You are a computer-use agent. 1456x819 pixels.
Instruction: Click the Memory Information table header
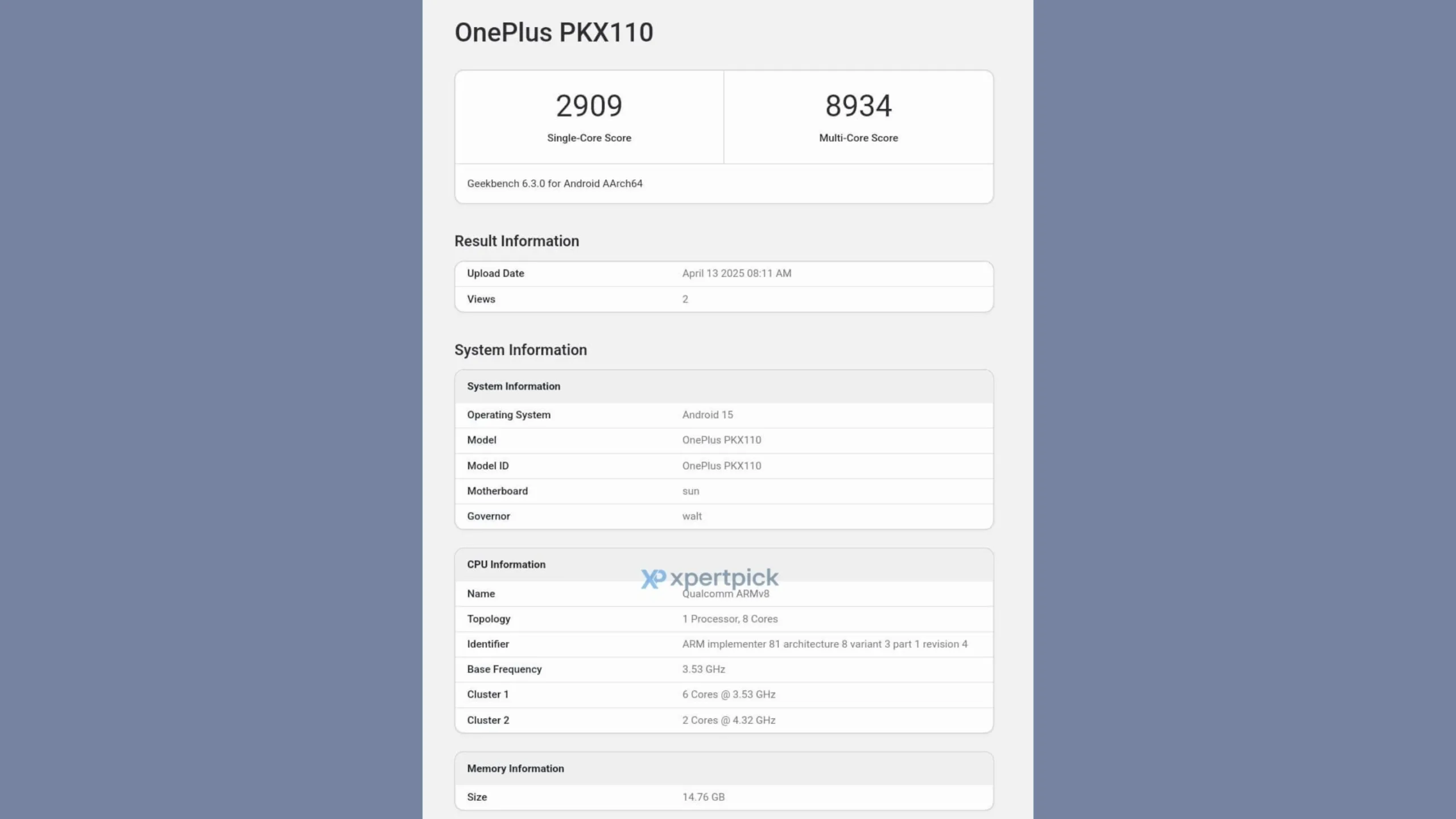(724, 769)
